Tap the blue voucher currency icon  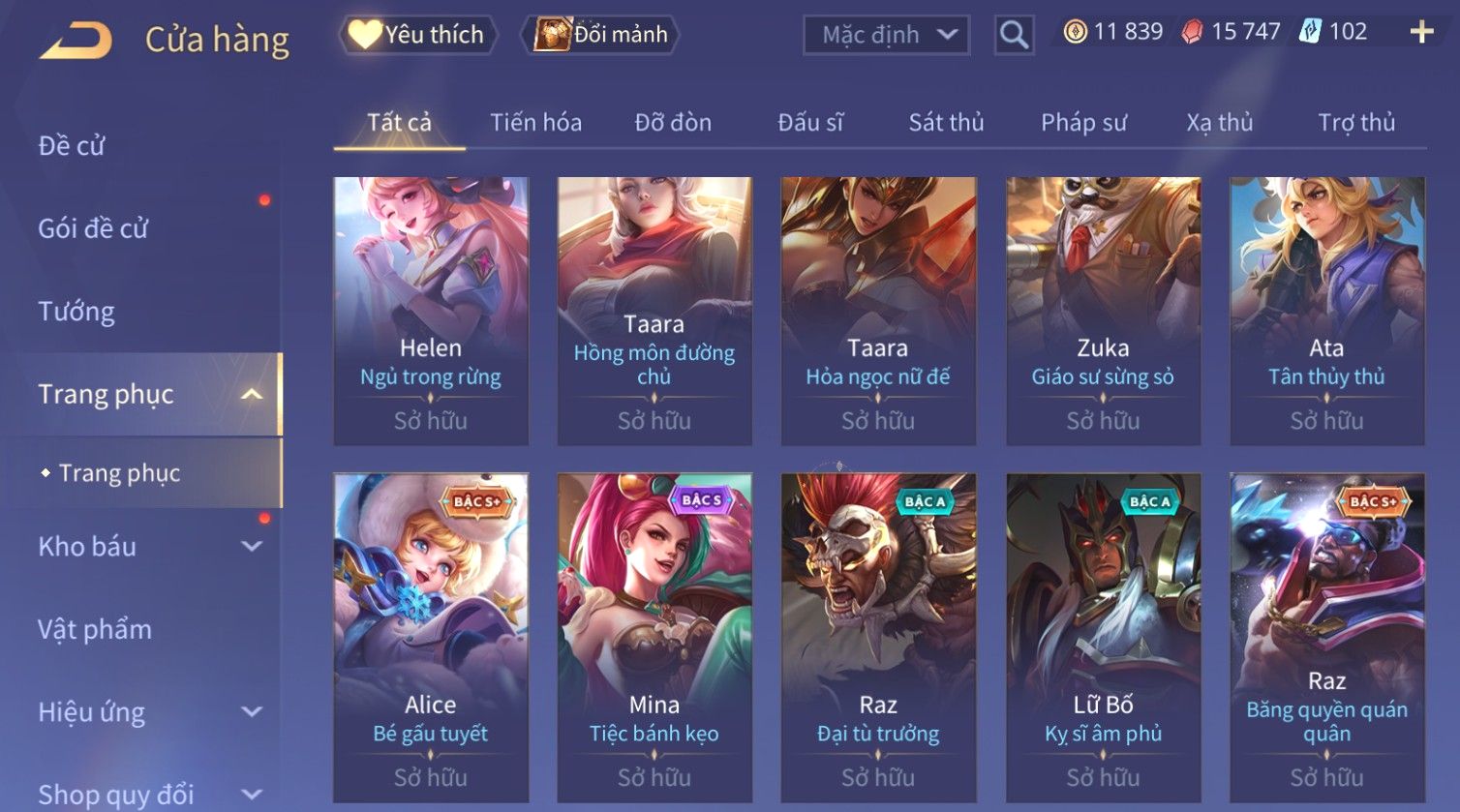1310,32
